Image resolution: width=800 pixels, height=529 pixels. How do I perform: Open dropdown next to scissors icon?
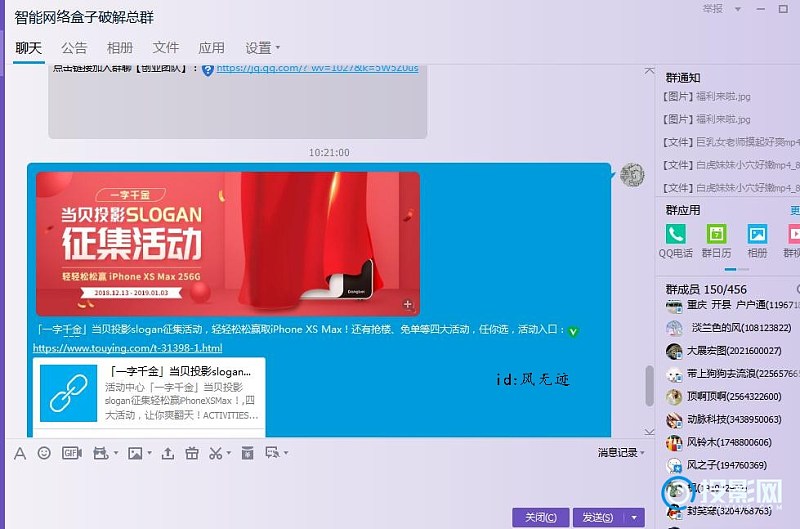point(229,453)
